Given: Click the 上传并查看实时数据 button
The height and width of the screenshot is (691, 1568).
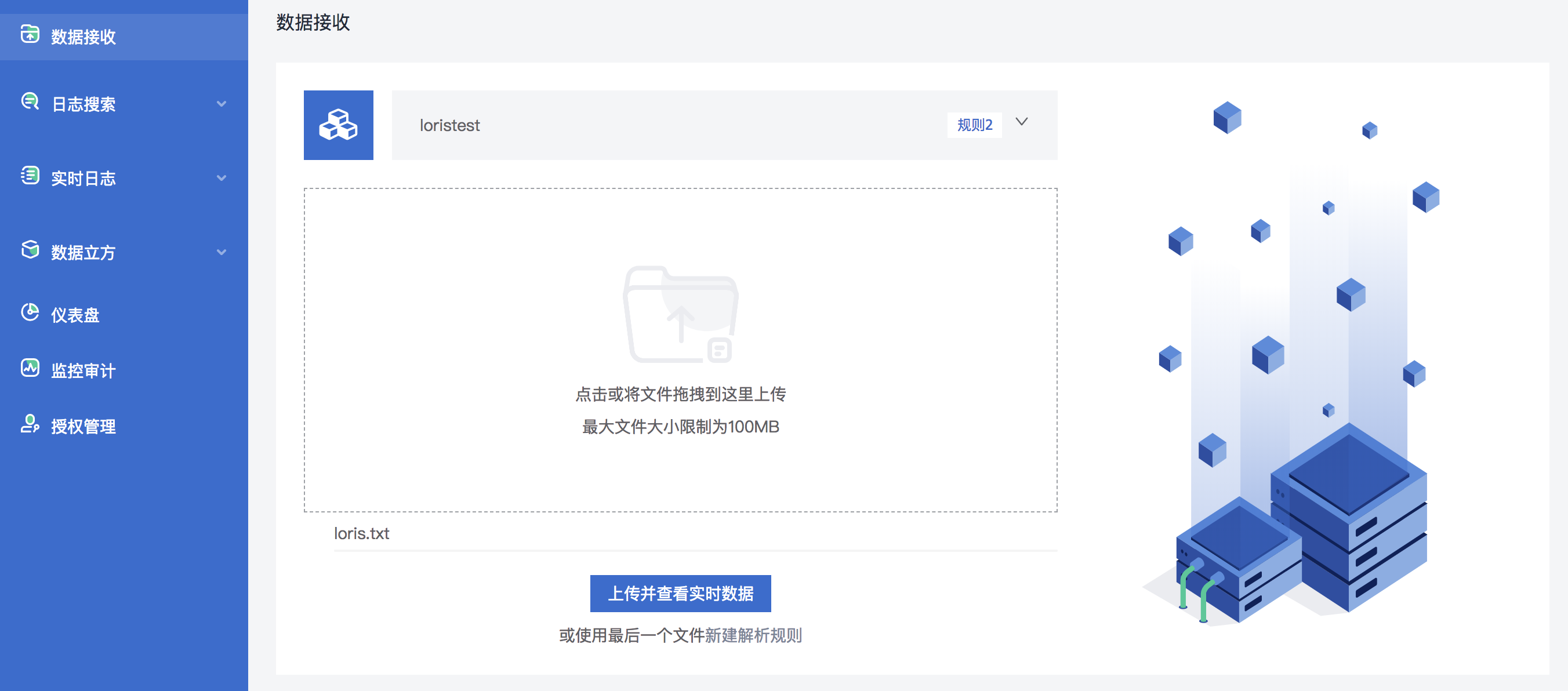Looking at the screenshot, I should click(x=681, y=593).
